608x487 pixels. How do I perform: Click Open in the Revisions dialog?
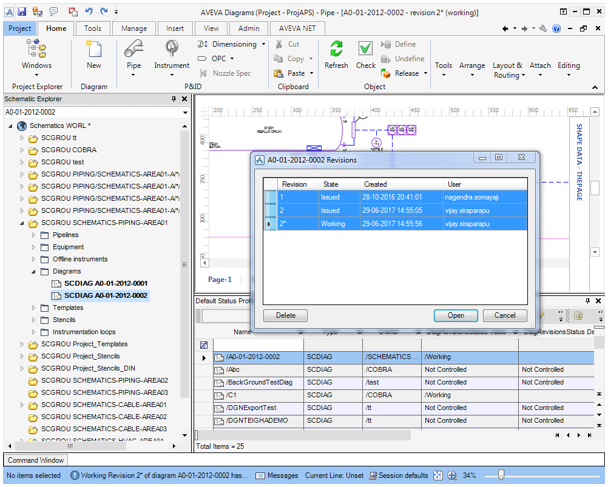point(456,315)
